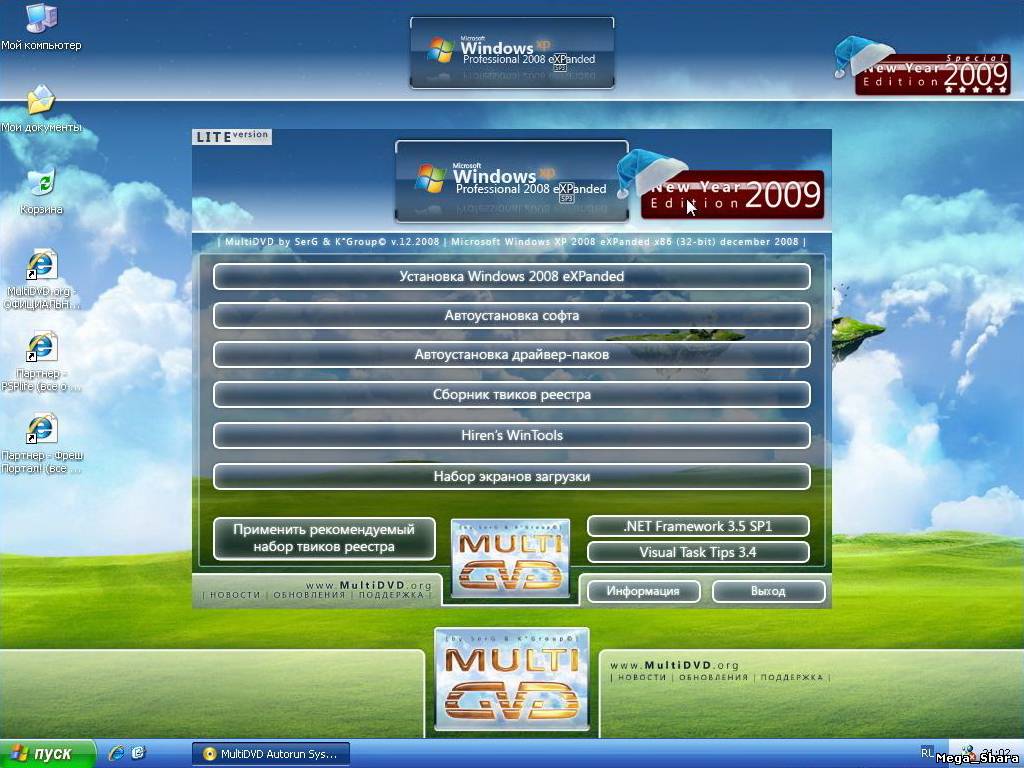Select Автоустановка драйвер-паков
This screenshot has width=1024, height=768.
[511, 355]
